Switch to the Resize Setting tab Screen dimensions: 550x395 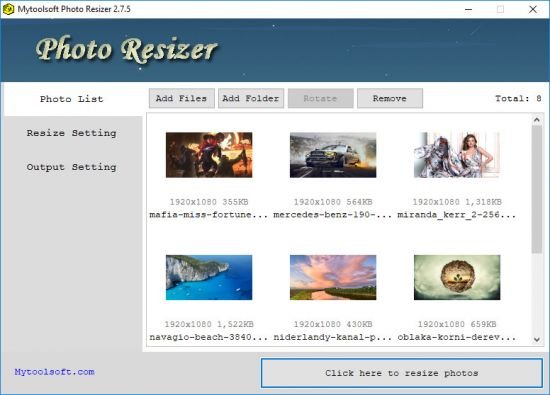point(72,133)
